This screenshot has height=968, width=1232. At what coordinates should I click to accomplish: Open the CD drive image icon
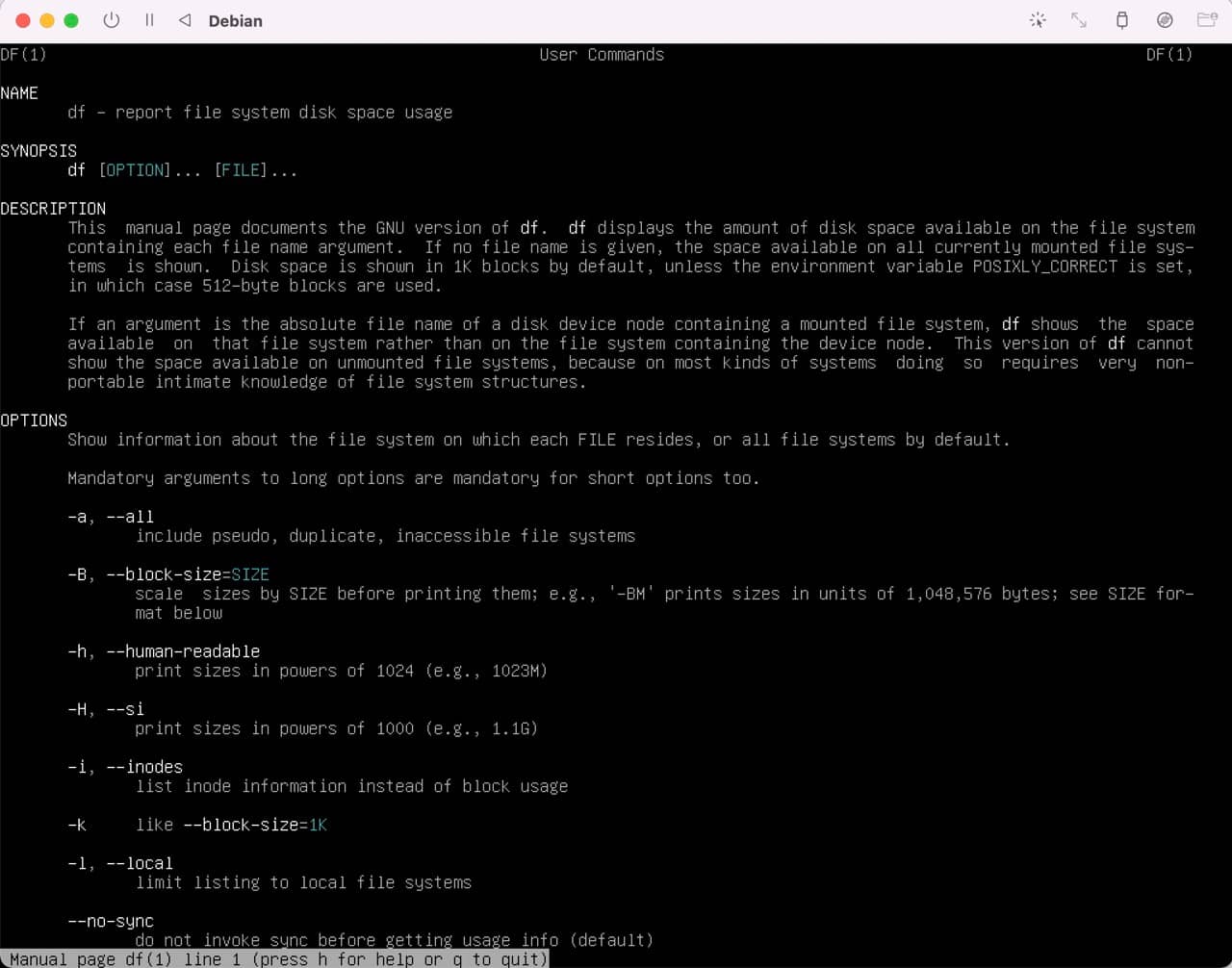pos(1165,20)
